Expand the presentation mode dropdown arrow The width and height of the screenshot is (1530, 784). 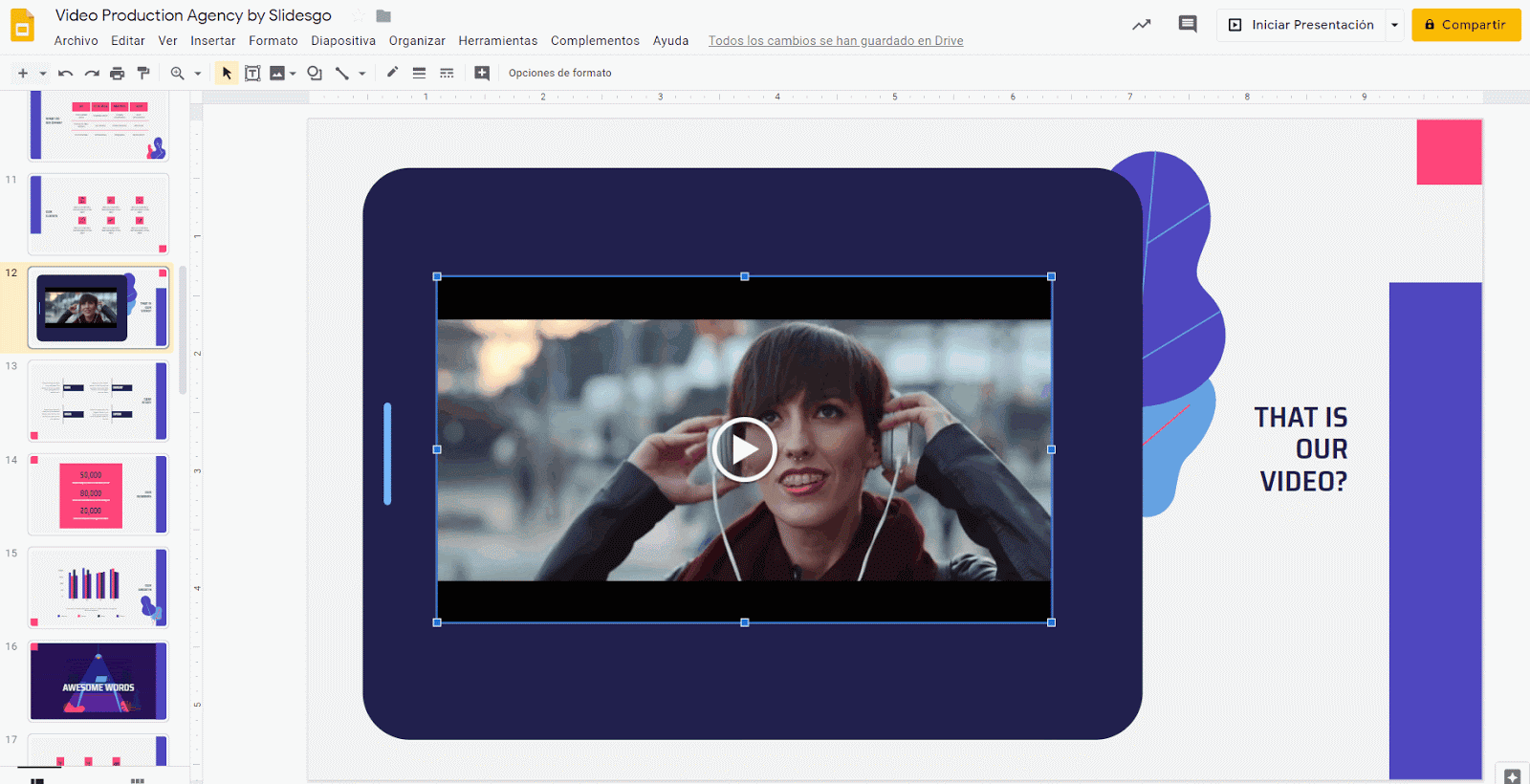point(1395,25)
